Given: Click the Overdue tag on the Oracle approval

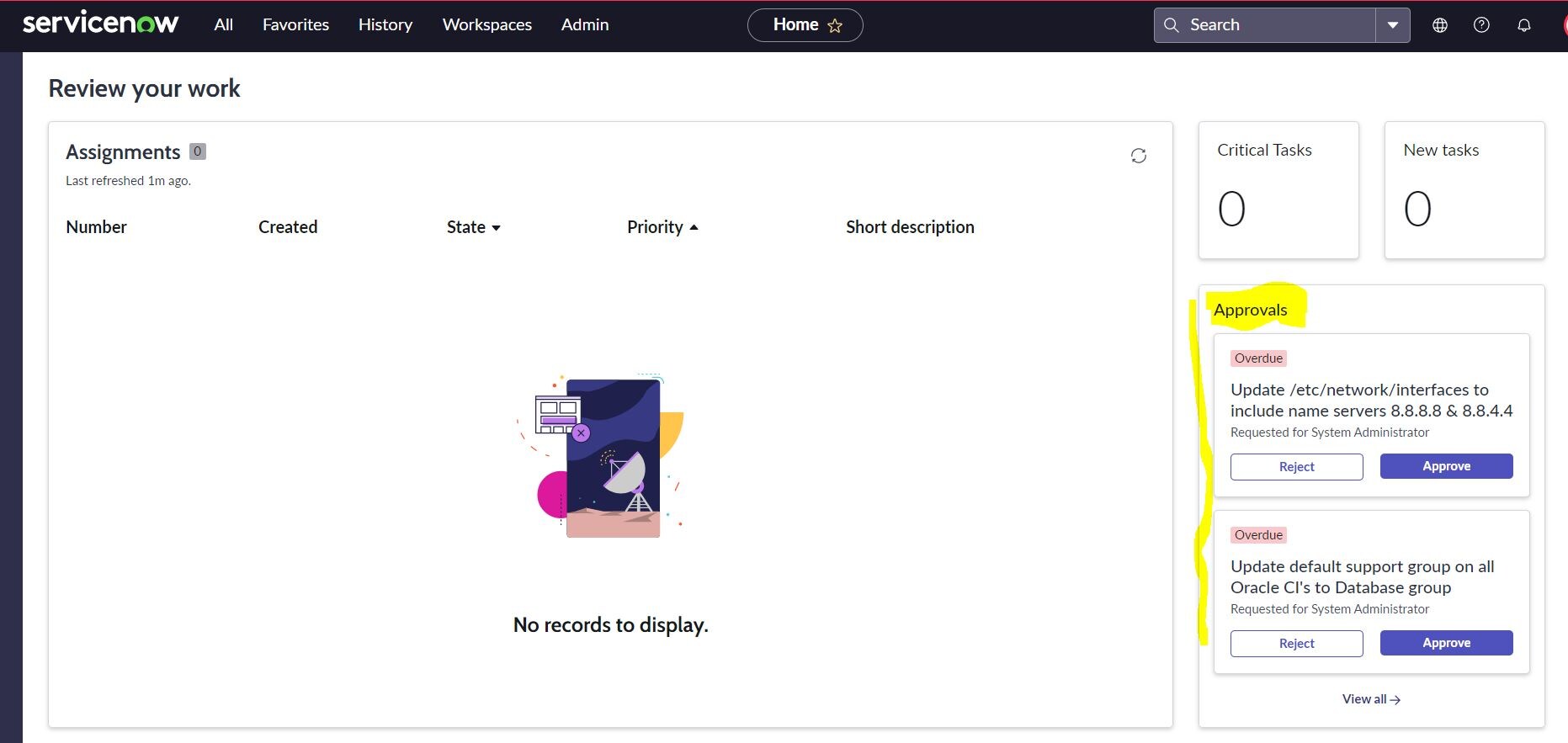Looking at the screenshot, I should [1258, 535].
